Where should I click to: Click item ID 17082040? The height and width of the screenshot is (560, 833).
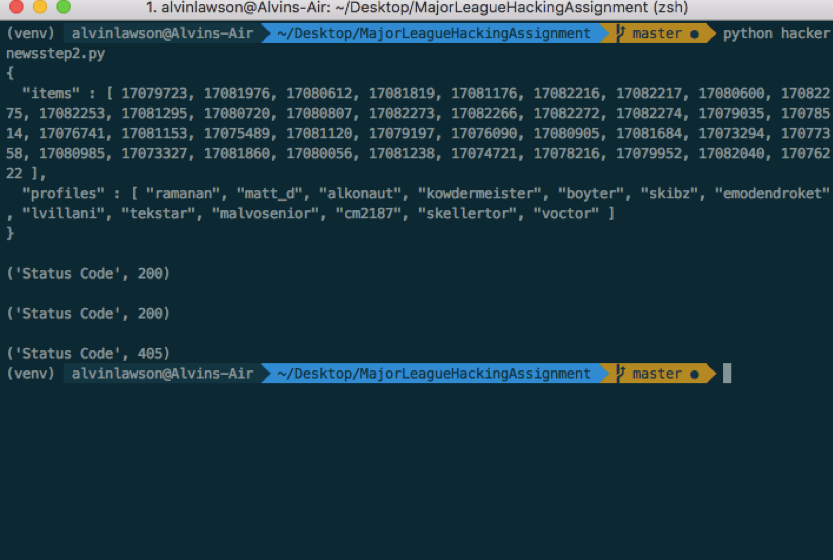click(731, 154)
